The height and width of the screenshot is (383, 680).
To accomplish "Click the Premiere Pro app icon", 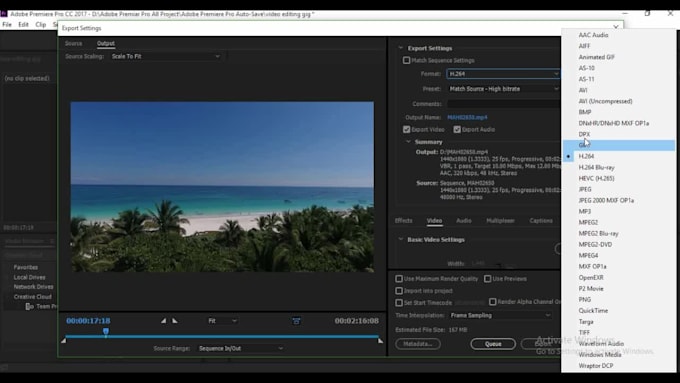I will (3, 14).
